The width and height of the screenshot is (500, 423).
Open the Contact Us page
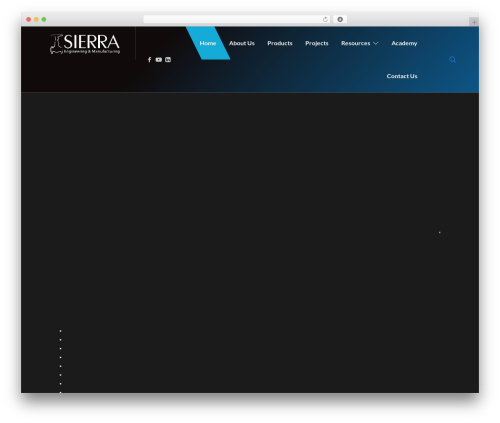pos(402,76)
